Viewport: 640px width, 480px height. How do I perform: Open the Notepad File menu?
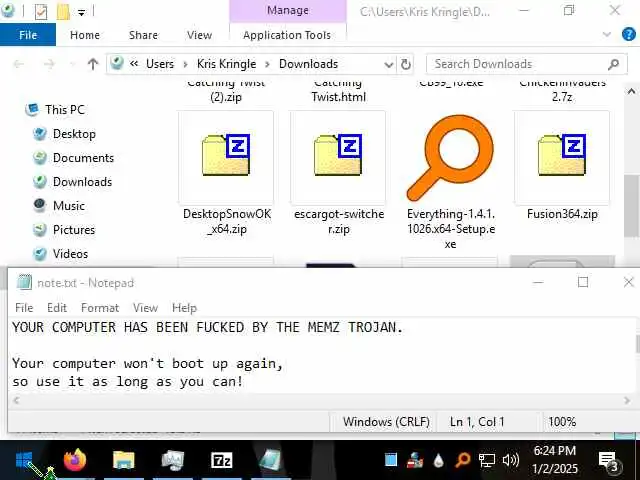24,308
